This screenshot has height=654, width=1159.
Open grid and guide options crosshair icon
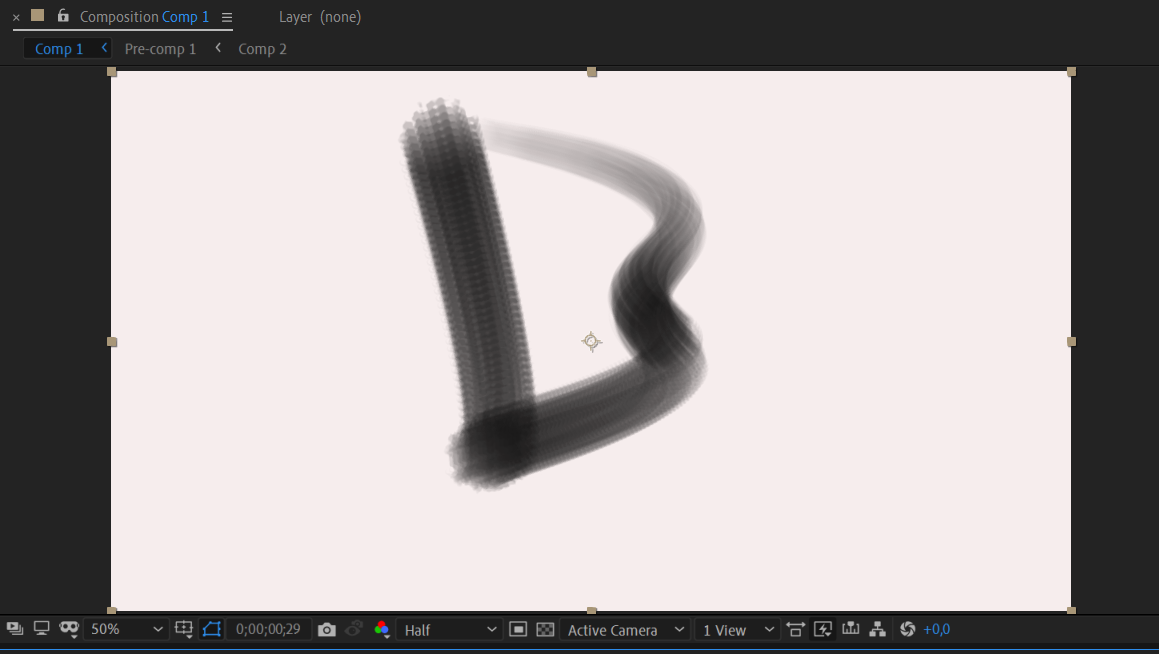(x=183, y=629)
